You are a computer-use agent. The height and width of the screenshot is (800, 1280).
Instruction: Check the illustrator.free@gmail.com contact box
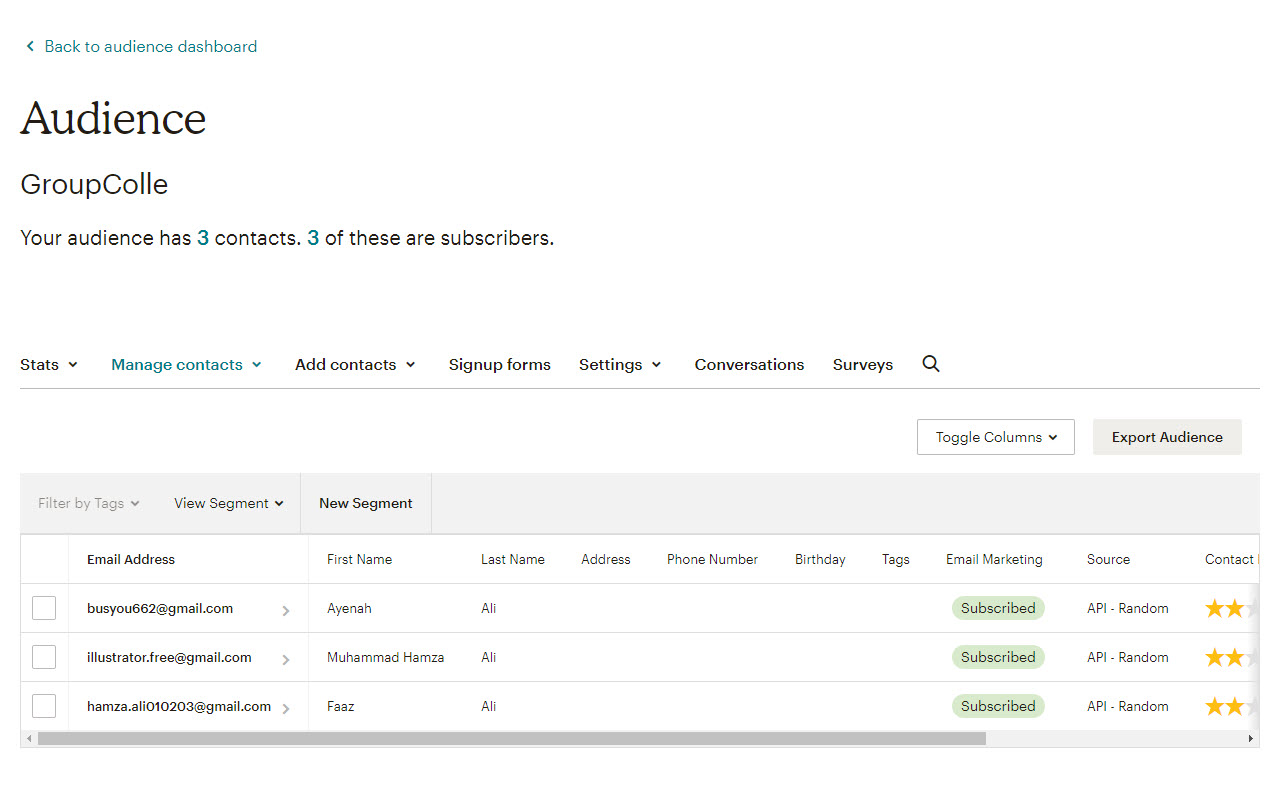(44, 657)
